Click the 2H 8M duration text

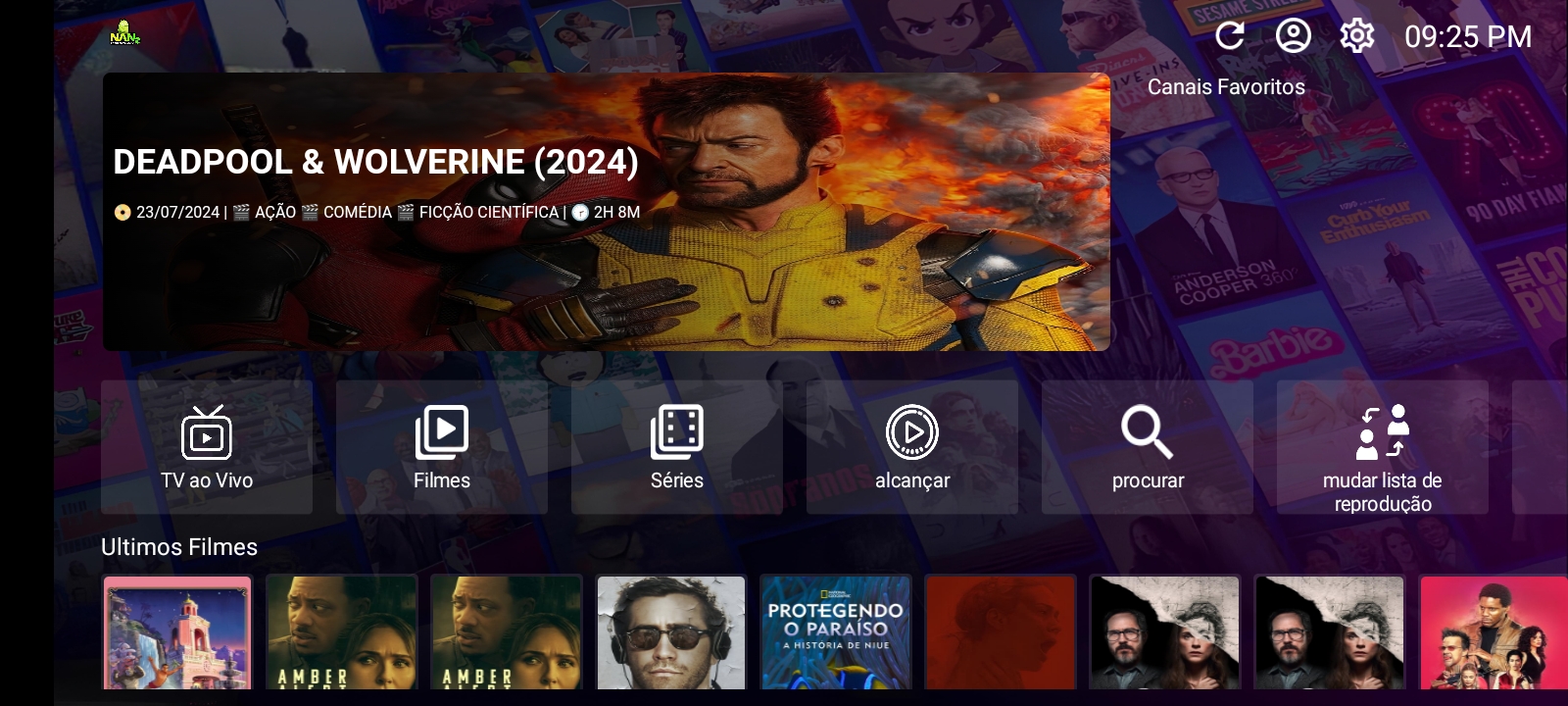point(616,212)
